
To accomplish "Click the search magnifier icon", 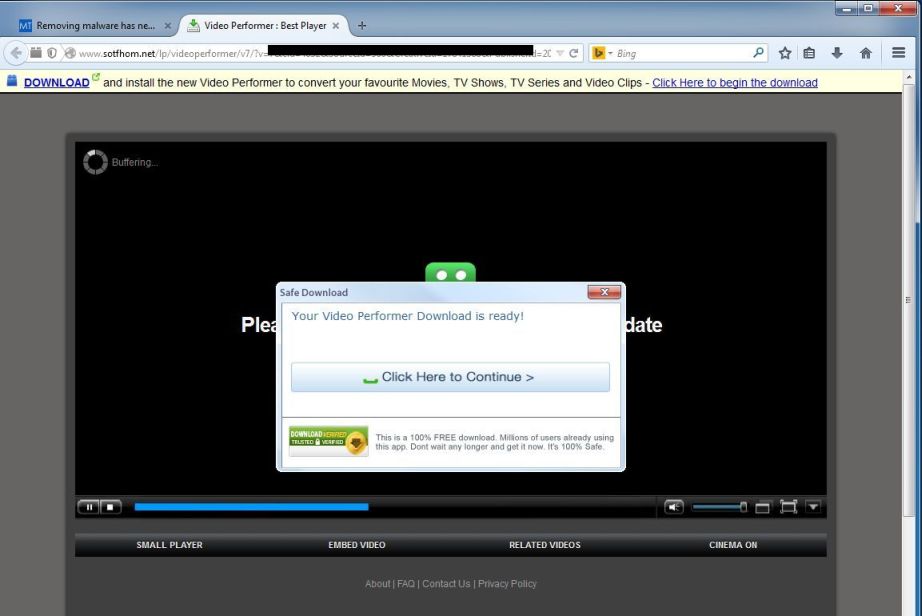I will point(759,53).
